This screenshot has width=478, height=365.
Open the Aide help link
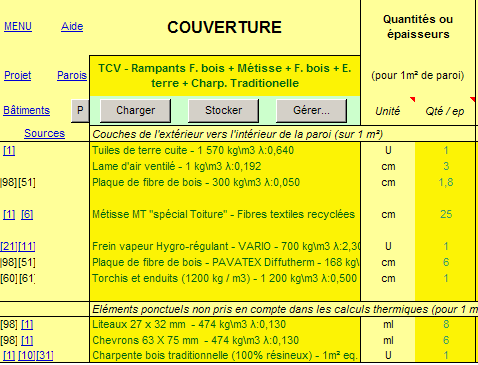[x=72, y=26]
